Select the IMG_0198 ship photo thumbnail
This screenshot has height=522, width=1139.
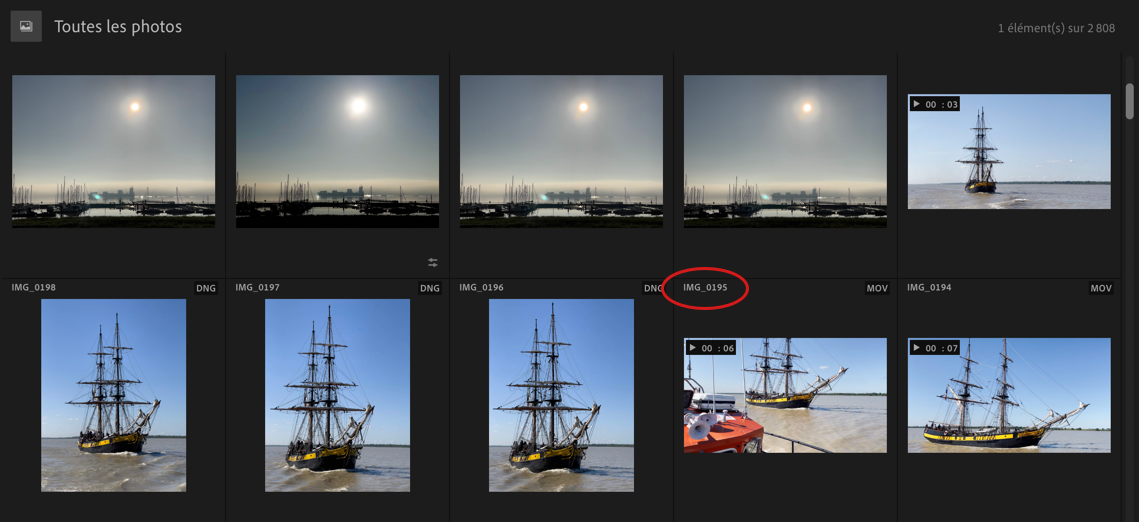click(113, 395)
